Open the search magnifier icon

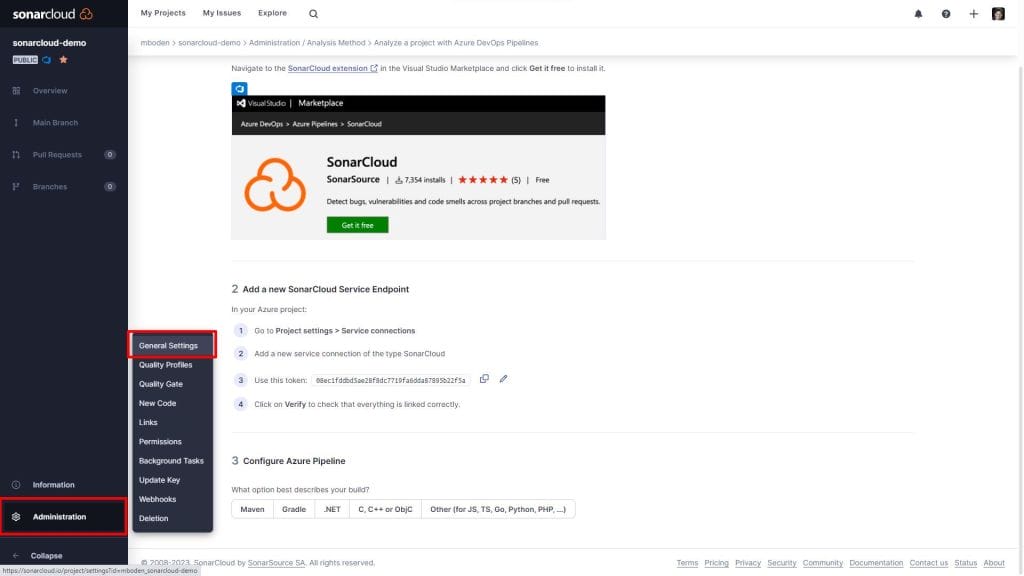(313, 14)
